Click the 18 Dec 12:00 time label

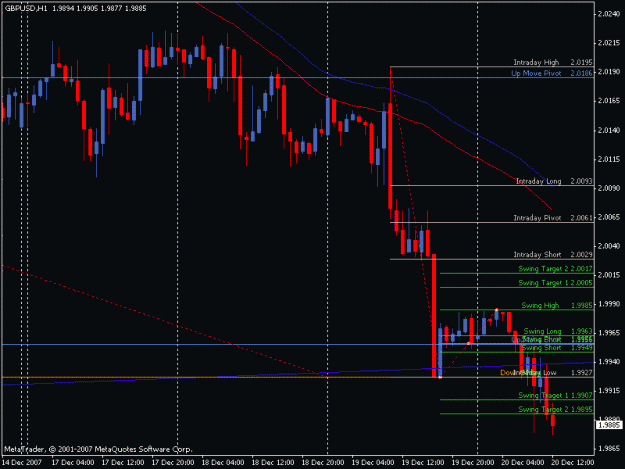[273, 463]
